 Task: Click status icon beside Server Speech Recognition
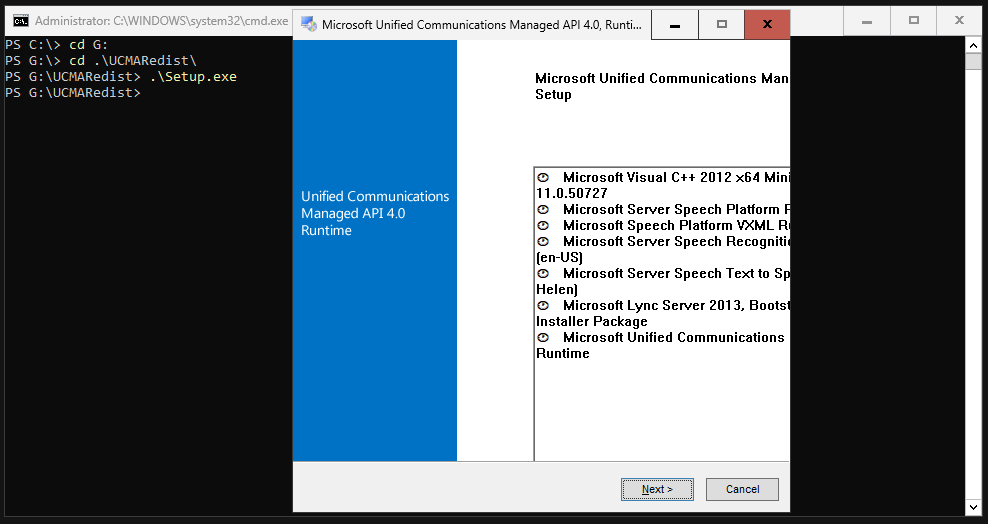click(x=543, y=242)
